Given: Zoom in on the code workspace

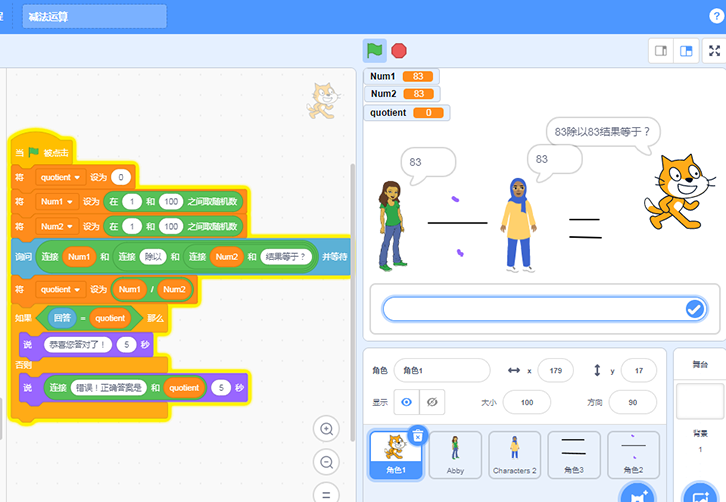Looking at the screenshot, I should (x=326, y=429).
